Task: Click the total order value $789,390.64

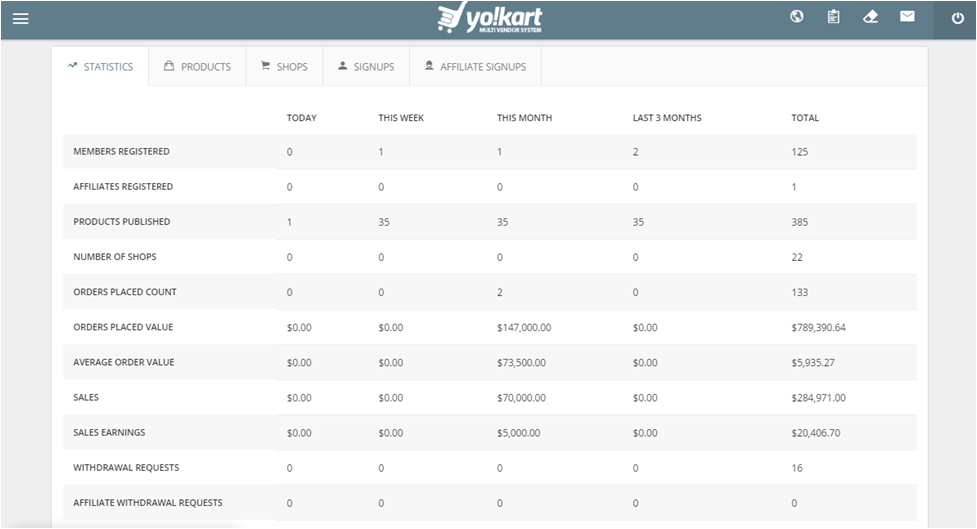Action: coord(819,328)
